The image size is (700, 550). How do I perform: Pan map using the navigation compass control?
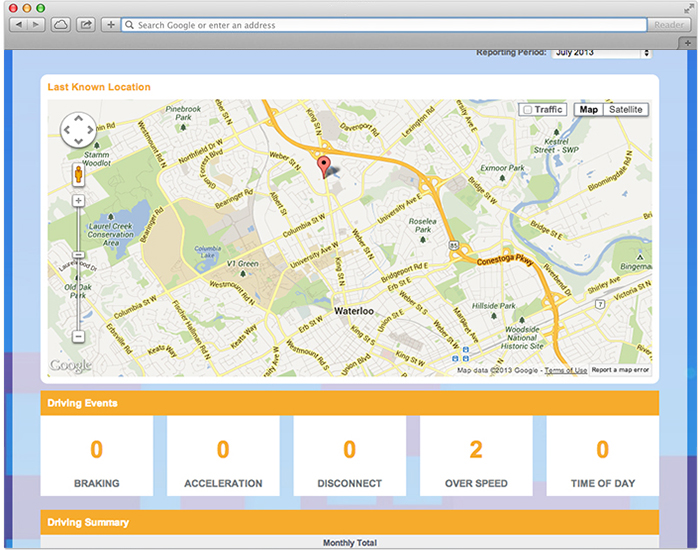pyautogui.click(x=78, y=130)
